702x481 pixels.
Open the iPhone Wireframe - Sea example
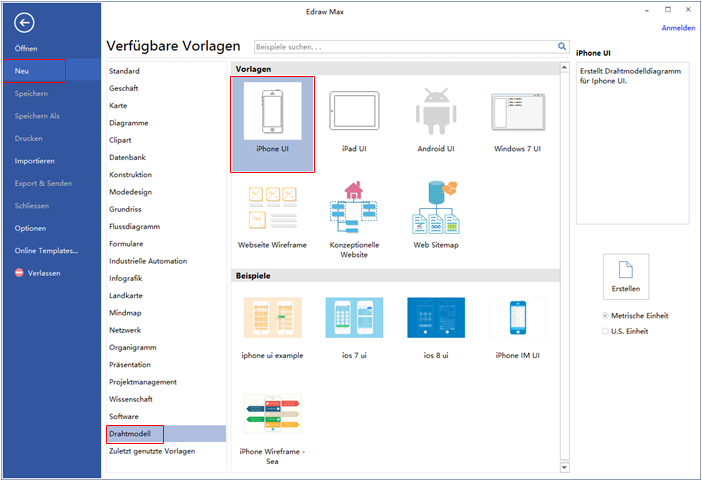click(273, 414)
